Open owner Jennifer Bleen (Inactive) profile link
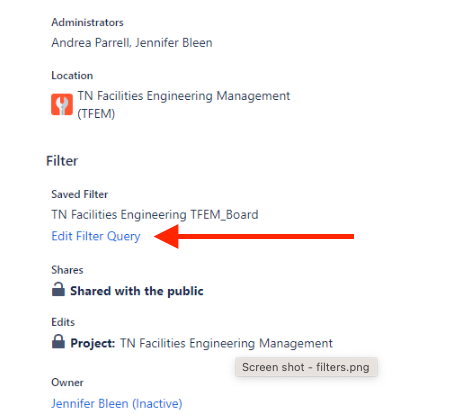451x419 pixels. (x=117, y=404)
